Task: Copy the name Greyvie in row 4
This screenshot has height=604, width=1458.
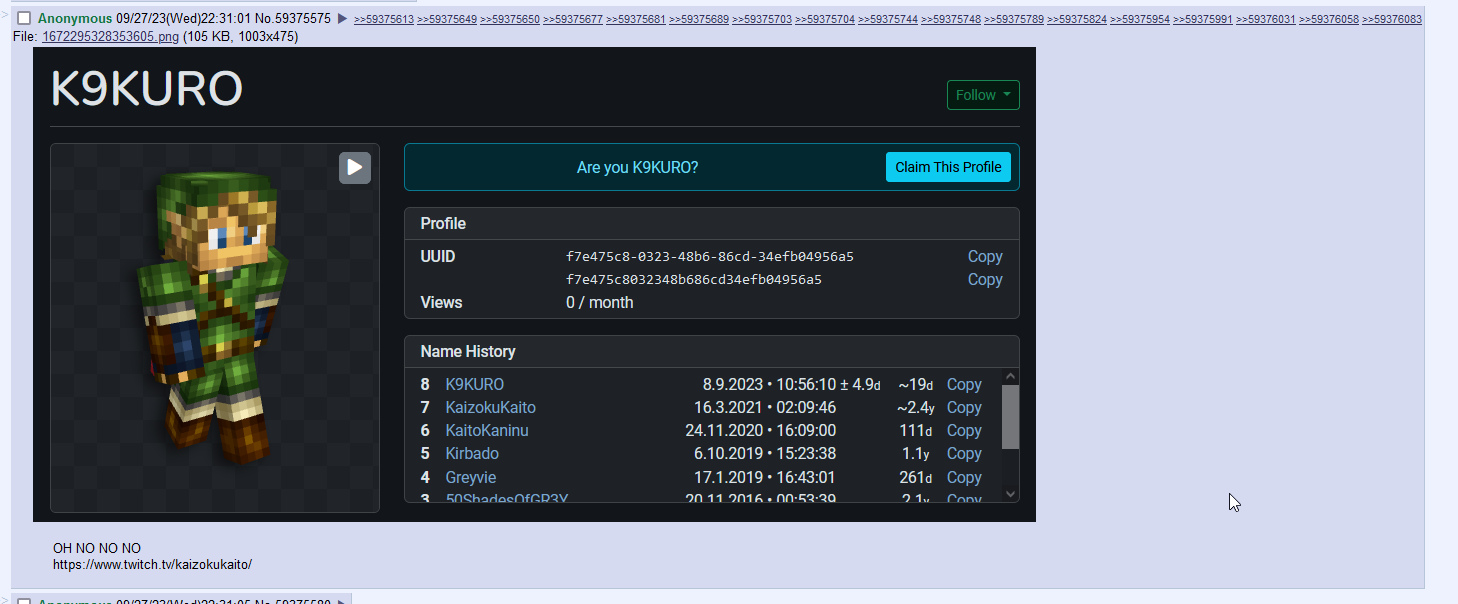Action: pyautogui.click(x=964, y=478)
